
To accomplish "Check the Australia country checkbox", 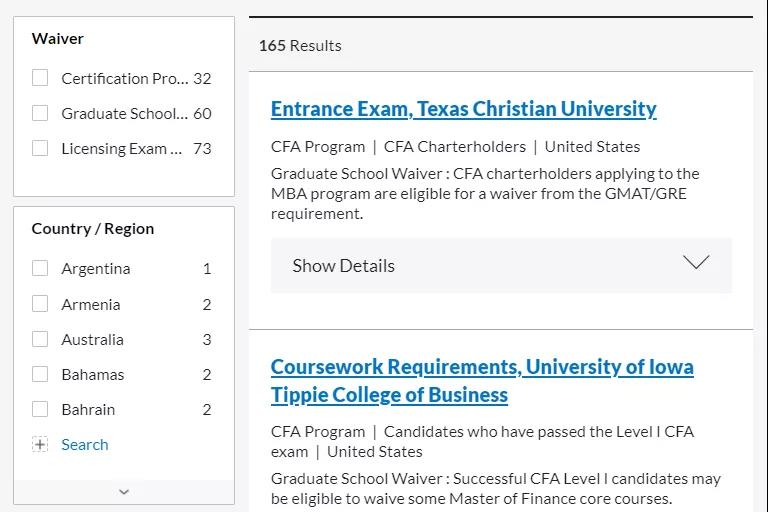I will coord(40,339).
